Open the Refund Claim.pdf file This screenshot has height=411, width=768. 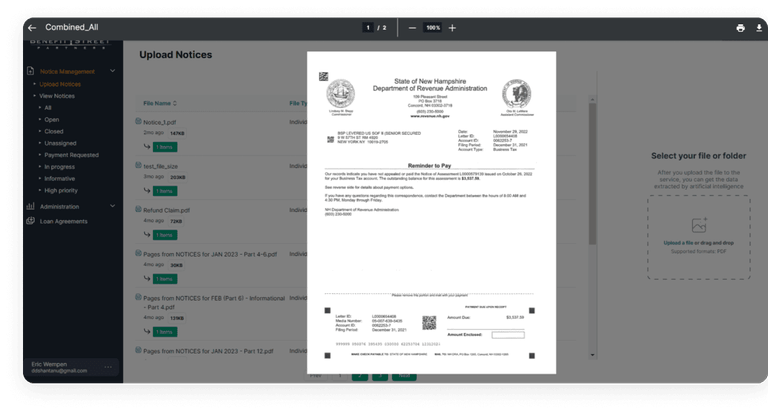(x=167, y=211)
